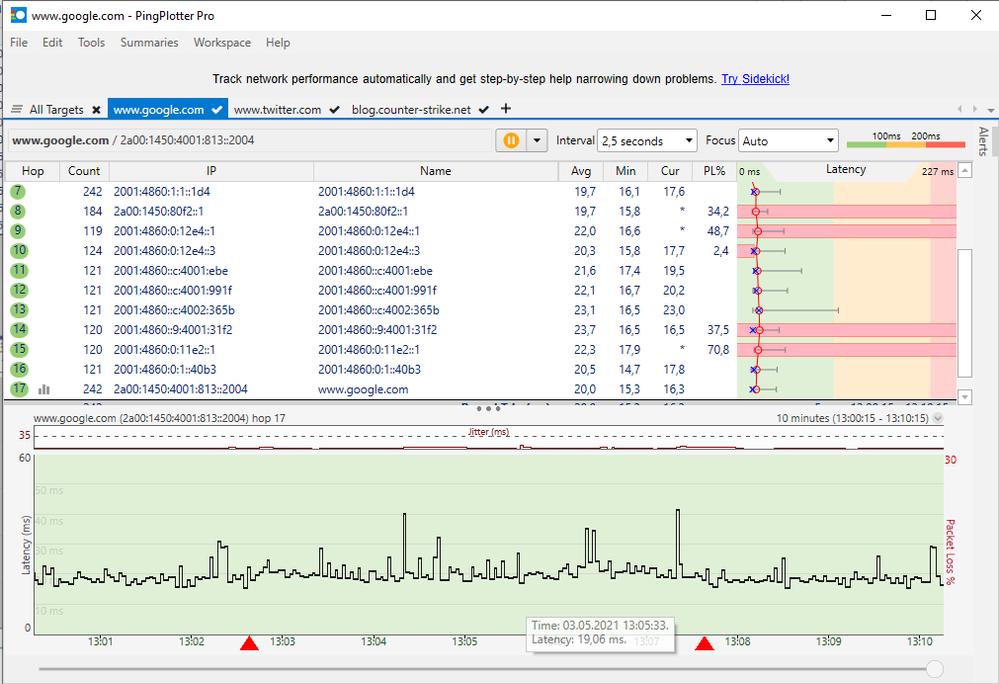
Task: Open dropdown arrow next to pause button
Action: point(537,140)
